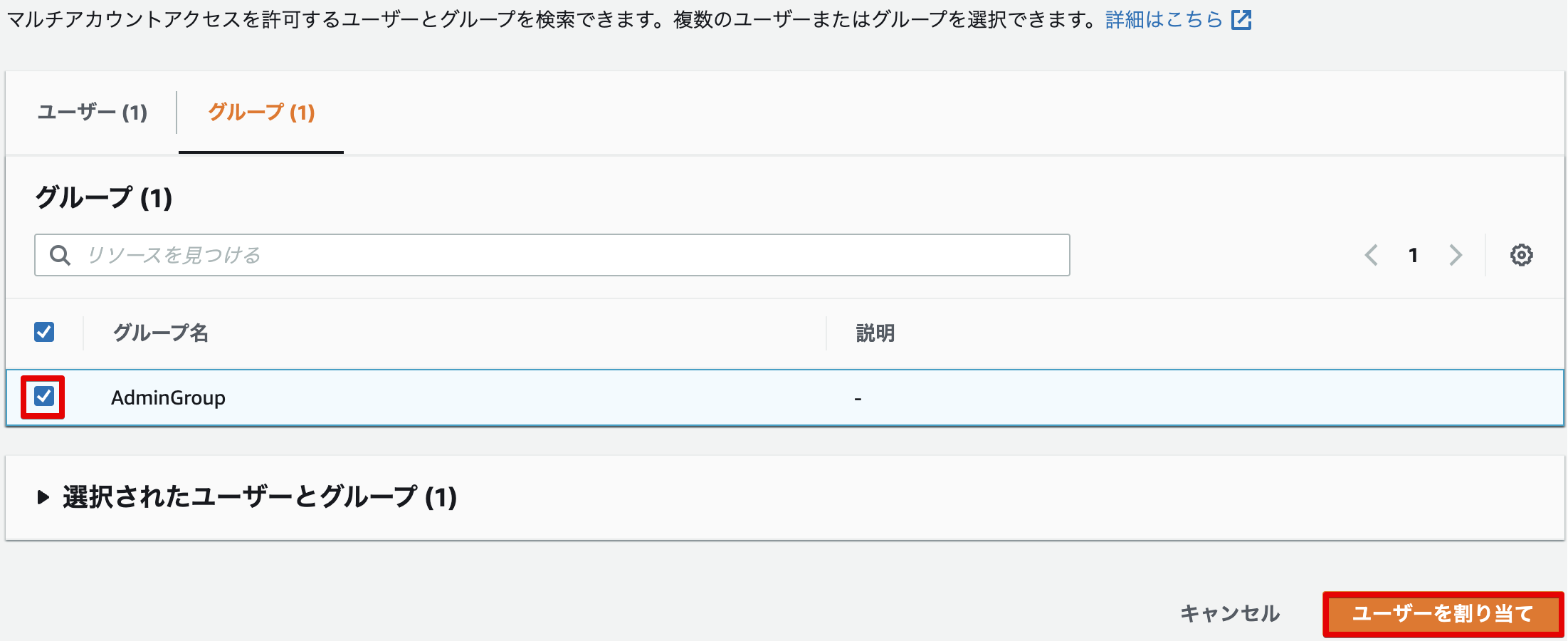Select the グループ (1) tab
The height and width of the screenshot is (641, 1568).
[x=261, y=113]
